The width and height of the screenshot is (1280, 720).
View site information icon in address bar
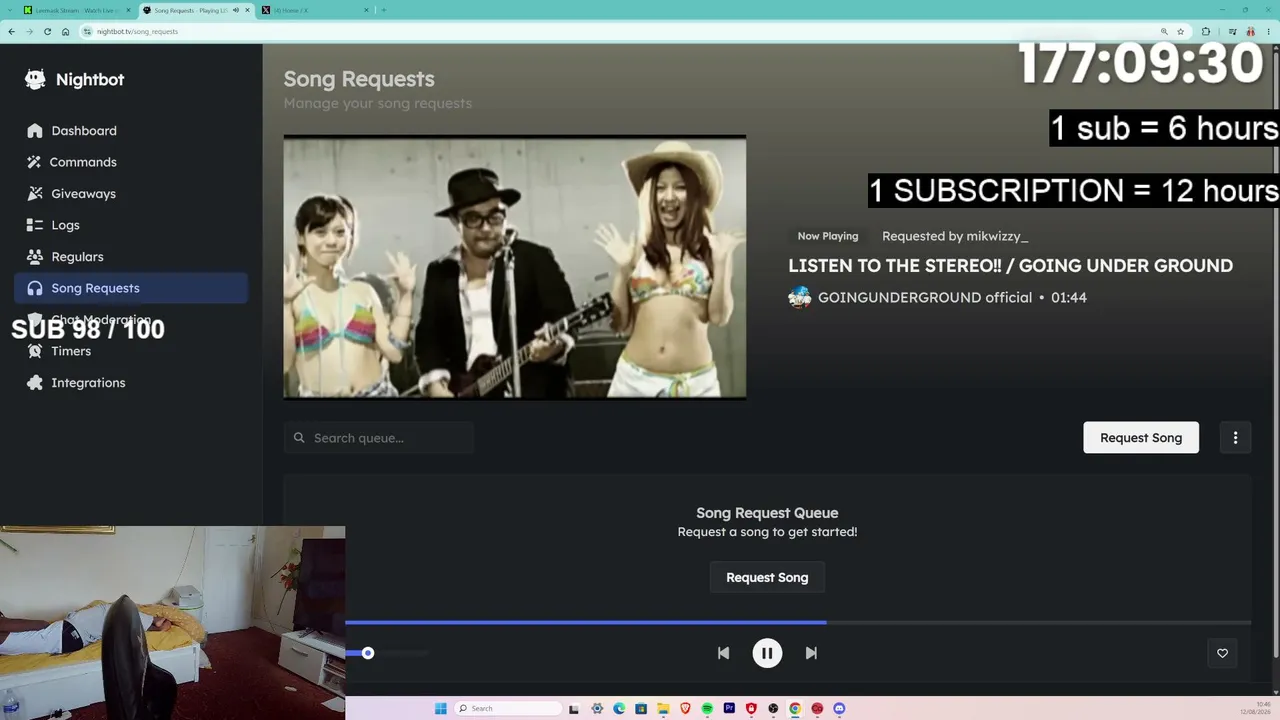[x=88, y=31]
